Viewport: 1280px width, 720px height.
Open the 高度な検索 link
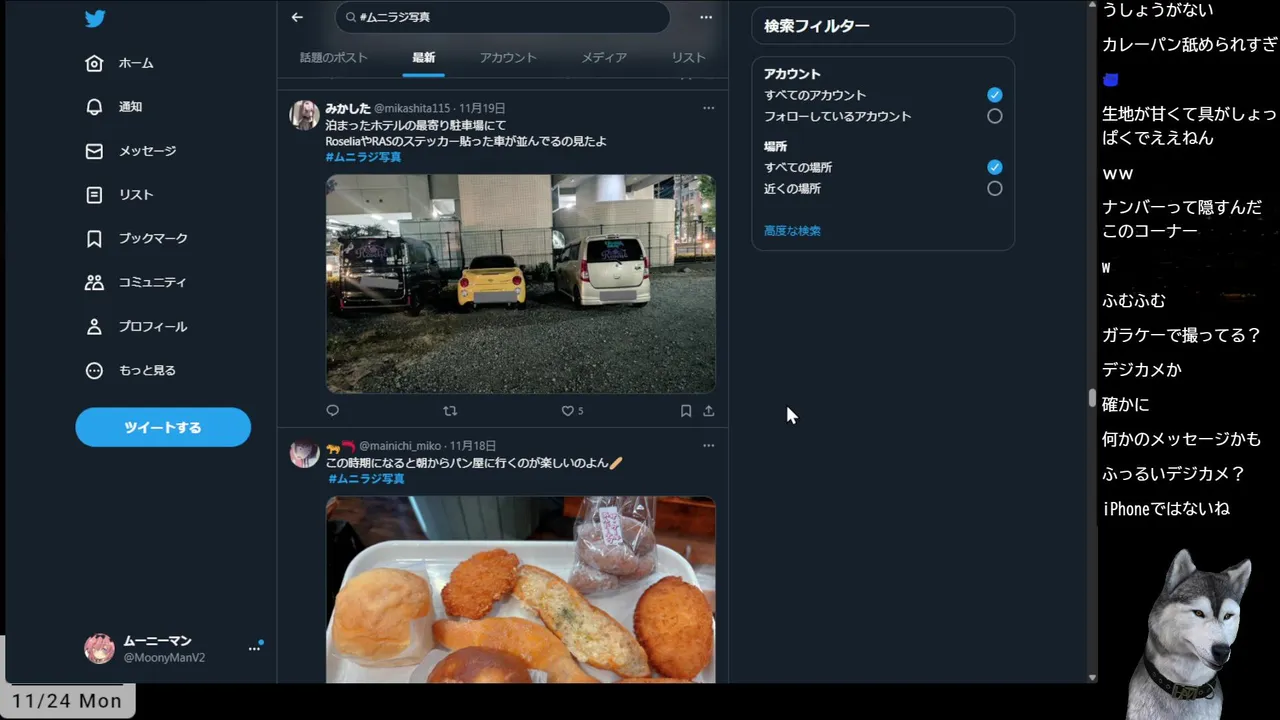[792, 231]
